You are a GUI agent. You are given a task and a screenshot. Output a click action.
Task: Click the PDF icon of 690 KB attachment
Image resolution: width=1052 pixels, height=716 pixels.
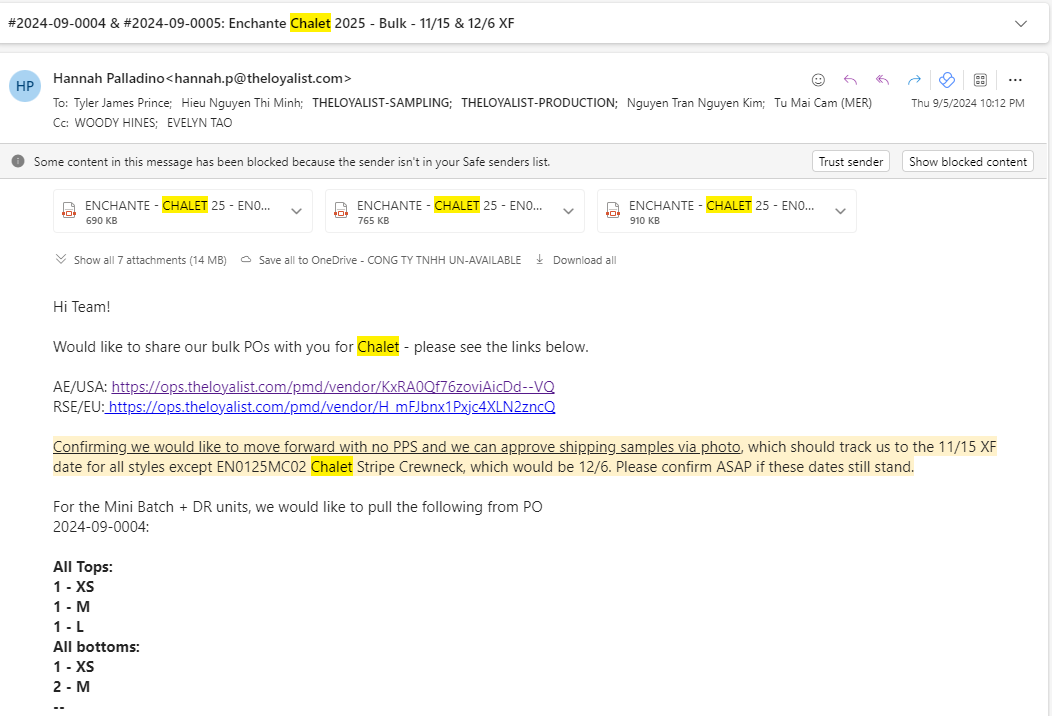click(x=69, y=211)
